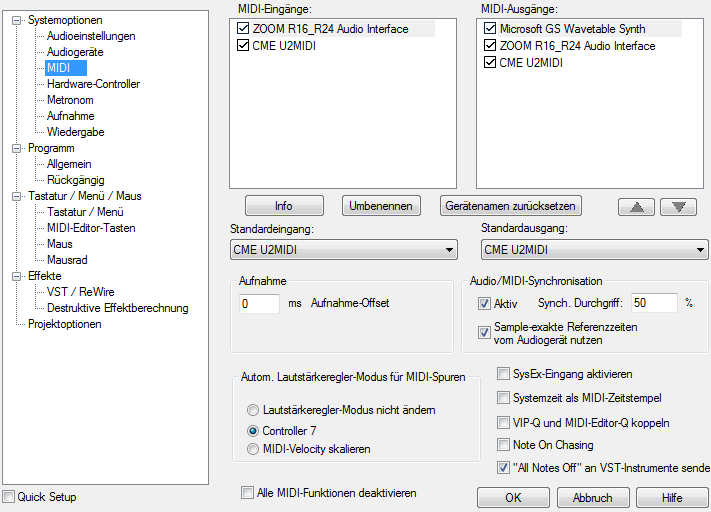Viewport: 711px width, 512px height.
Task: Move selected MIDI output up with arrow
Action: (636, 206)
